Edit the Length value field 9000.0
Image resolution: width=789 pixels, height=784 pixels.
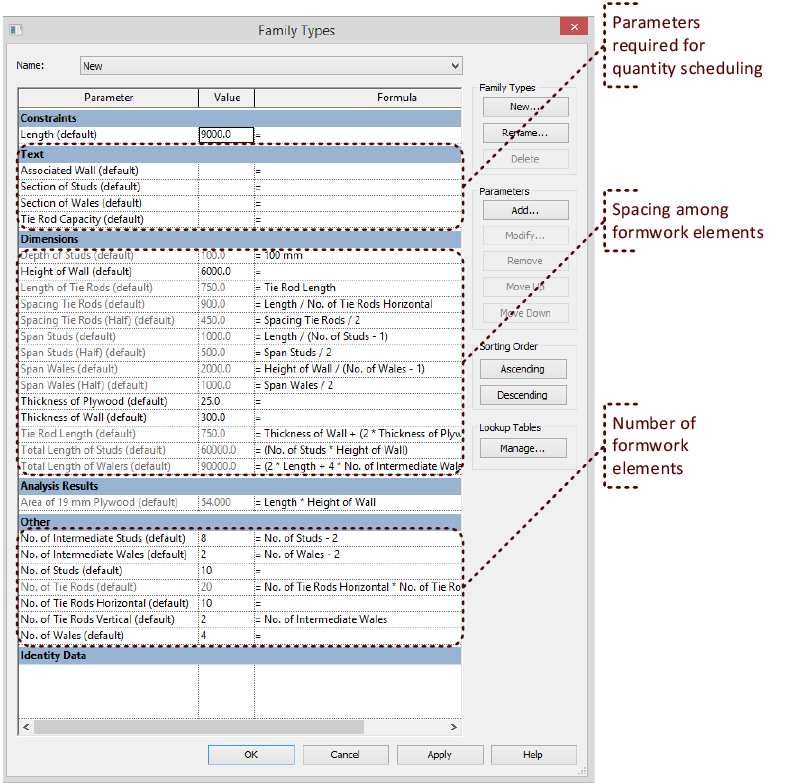tap(225, 135)
